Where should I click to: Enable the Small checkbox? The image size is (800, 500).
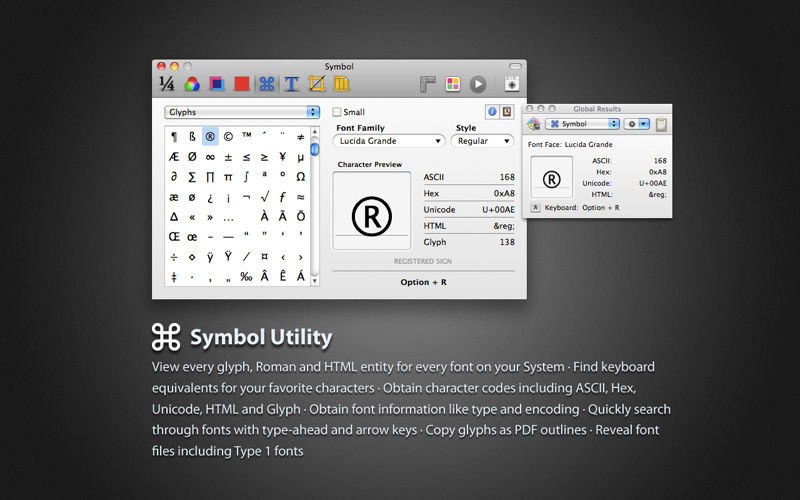click(x=337, y=112)
